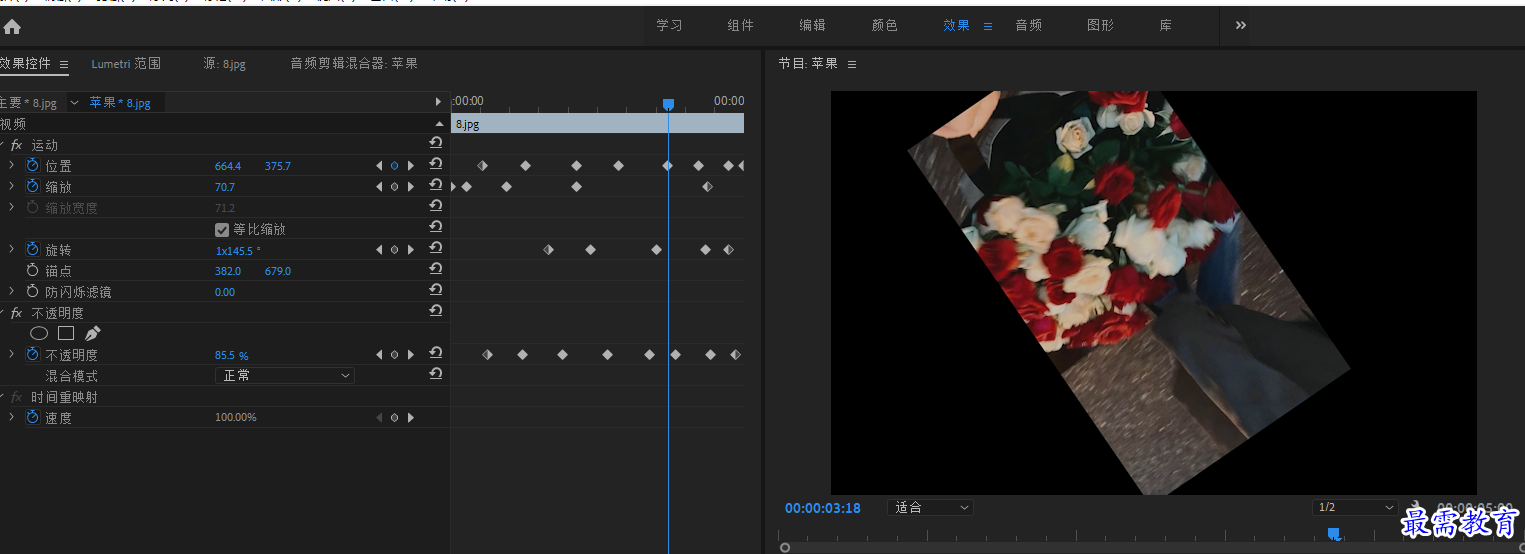This screenshot has height=554, width=1525.
Task: Toggle animation stopwatch for 旋转
Action: 32,249
